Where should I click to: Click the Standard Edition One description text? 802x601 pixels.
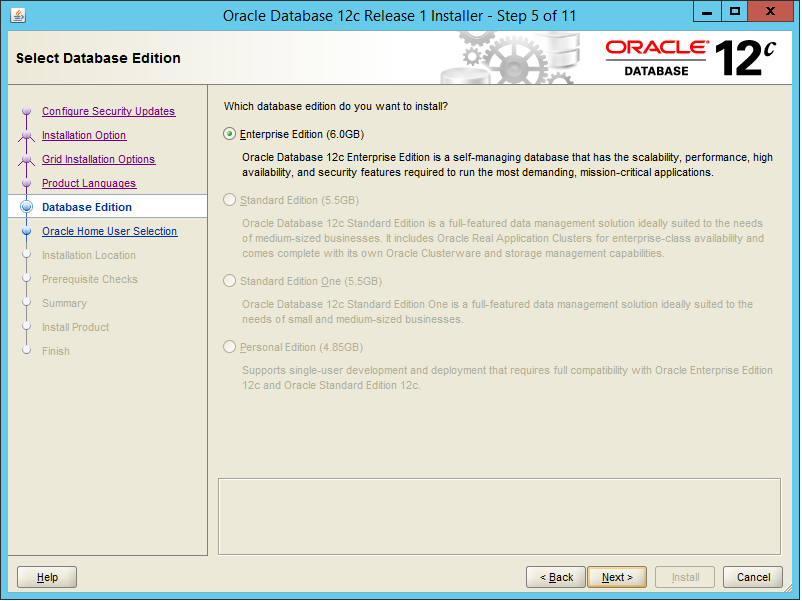[497, 311]
